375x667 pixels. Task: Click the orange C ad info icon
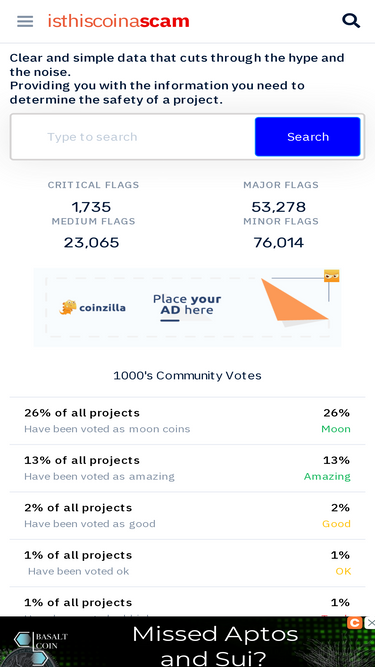pyautogui.click(x=354, y=623)
